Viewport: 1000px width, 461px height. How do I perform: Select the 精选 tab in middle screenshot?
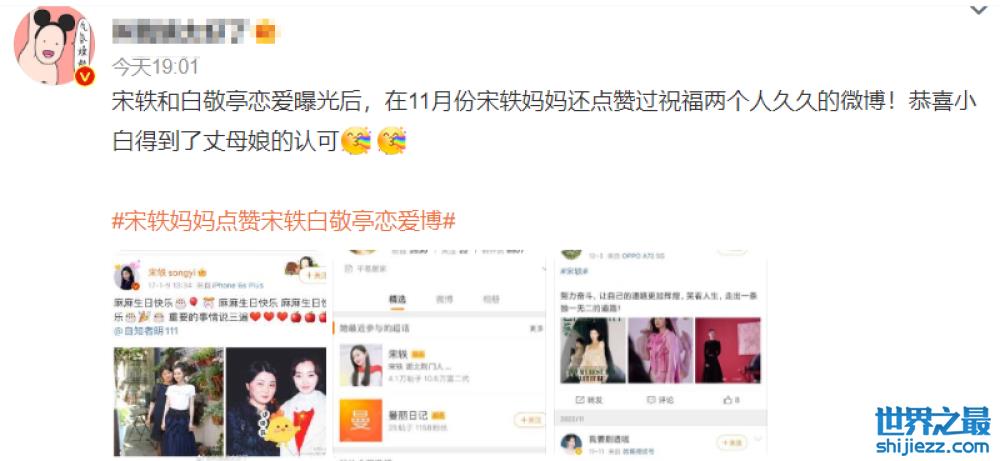click(398, 299)
